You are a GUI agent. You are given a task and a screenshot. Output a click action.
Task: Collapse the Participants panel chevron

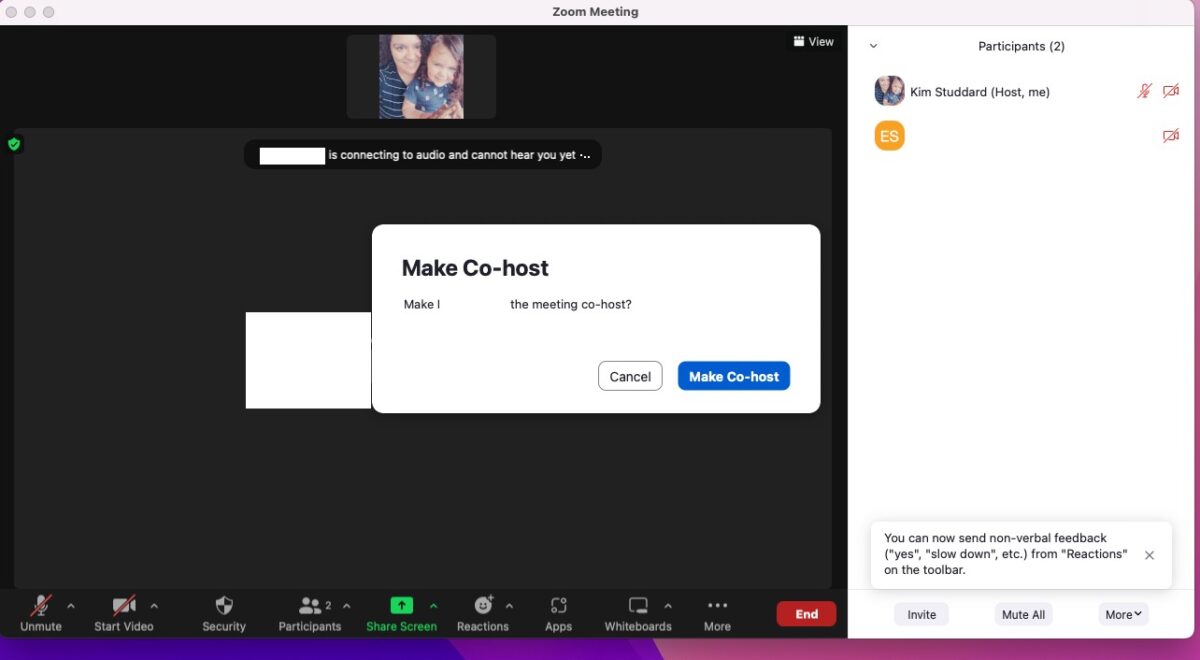(873, 46)
